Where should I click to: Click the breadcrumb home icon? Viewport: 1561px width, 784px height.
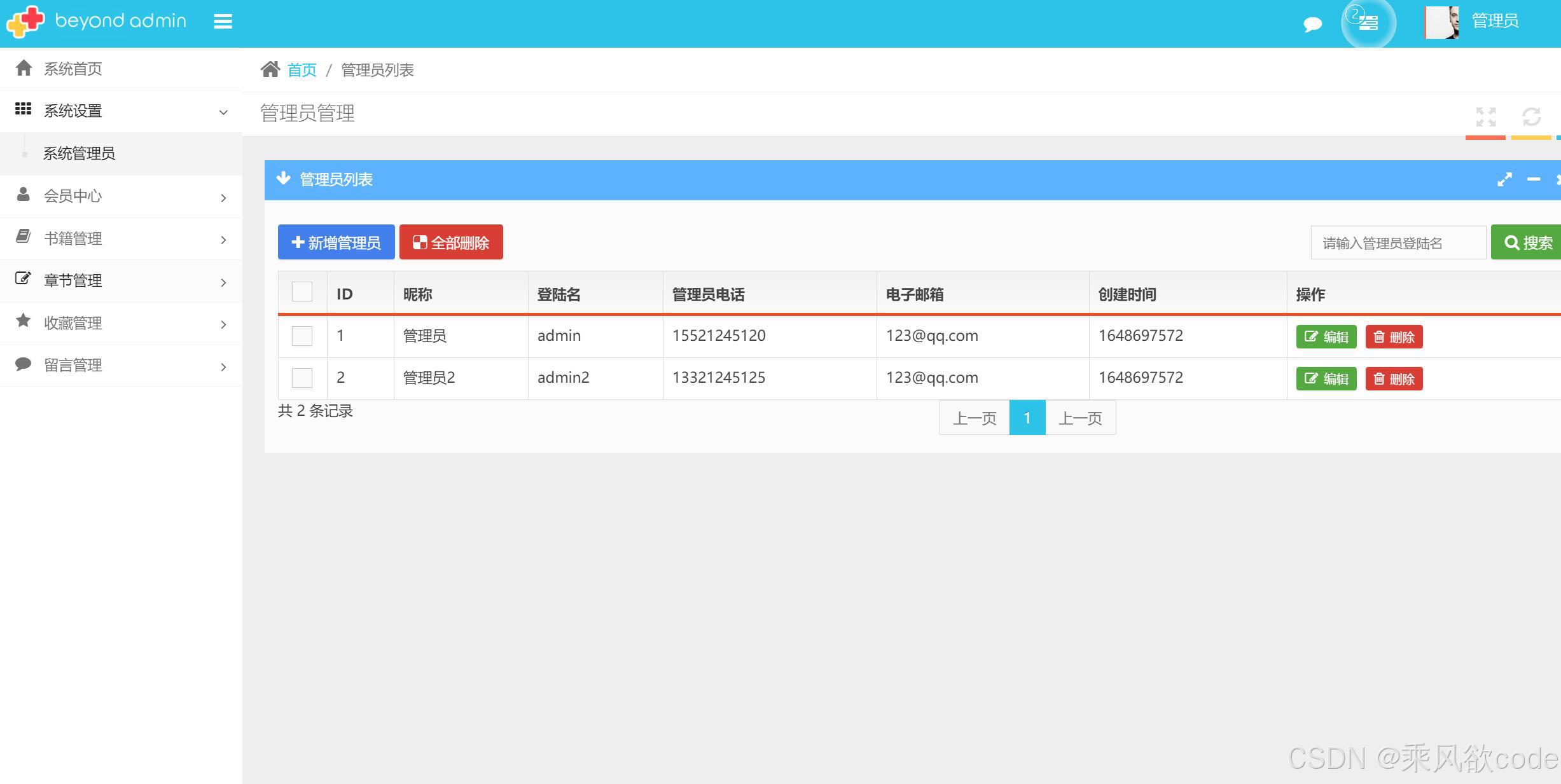click(x=270, y=69)
